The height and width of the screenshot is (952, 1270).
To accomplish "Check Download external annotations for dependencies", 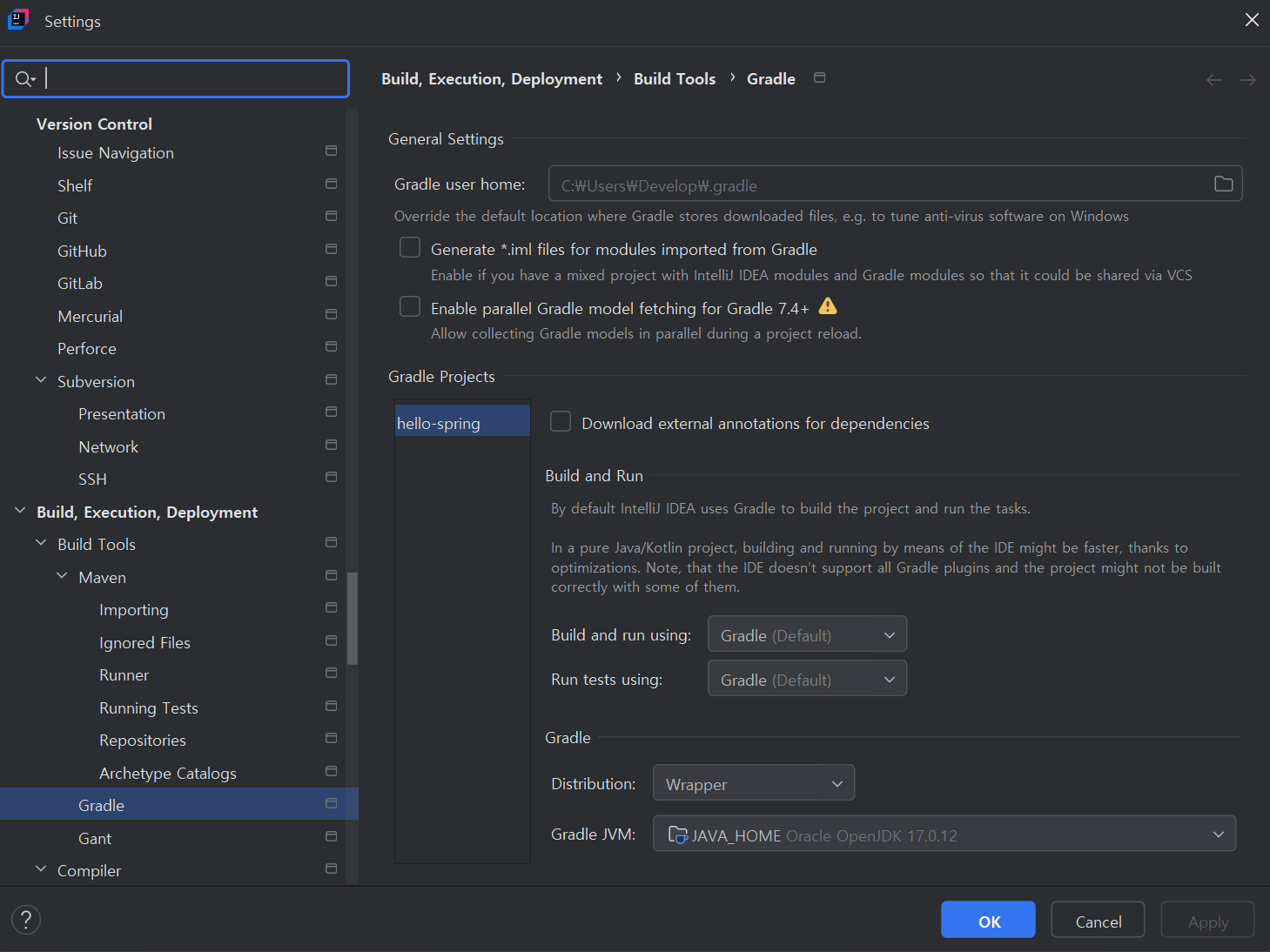I will coord(561,422).
